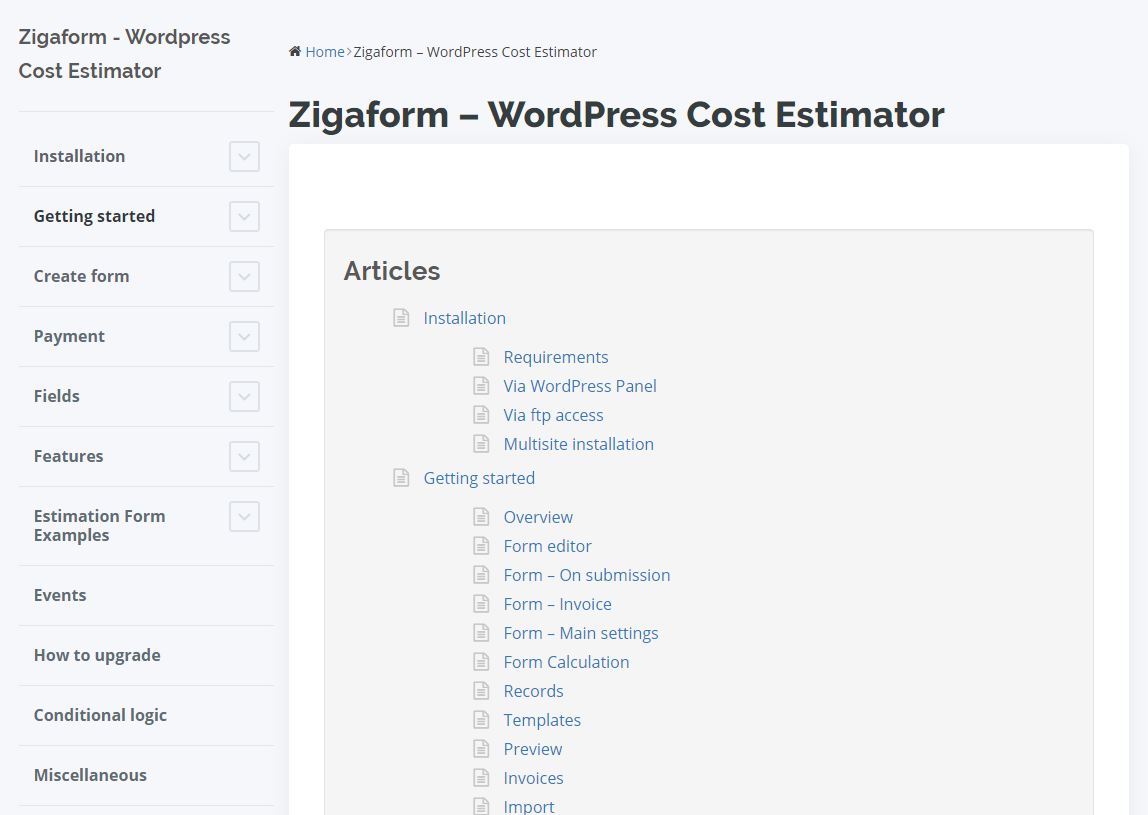
Task: Expand the Getting started sidebar chevron
Action: (x=245, y=217)
